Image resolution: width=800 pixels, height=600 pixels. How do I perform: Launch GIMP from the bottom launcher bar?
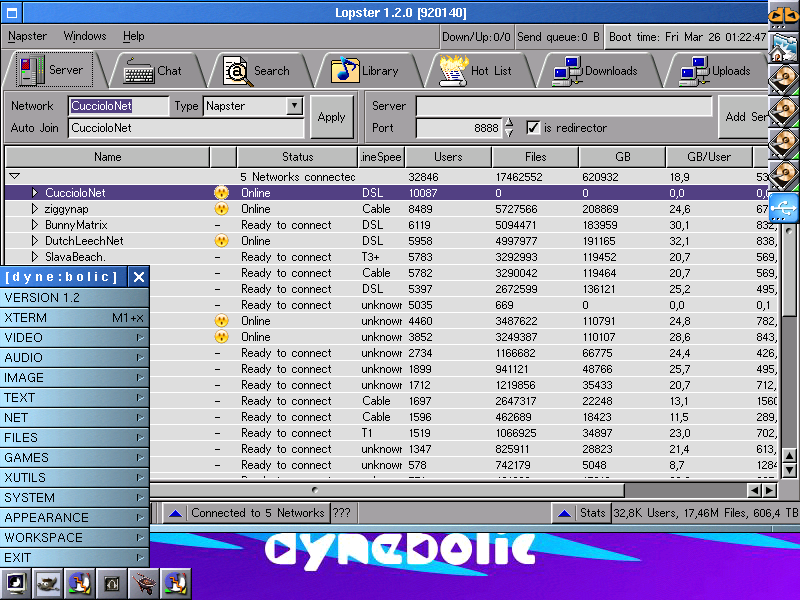pyautogui.click(x=48, y=583)
